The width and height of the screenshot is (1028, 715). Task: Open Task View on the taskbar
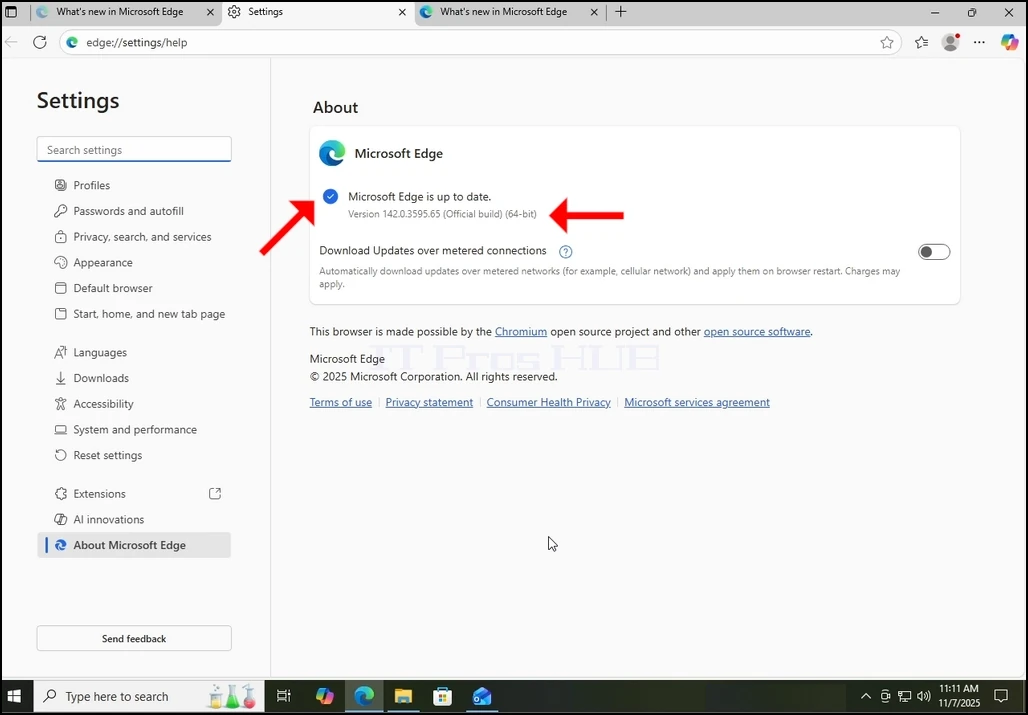(284, 696)
